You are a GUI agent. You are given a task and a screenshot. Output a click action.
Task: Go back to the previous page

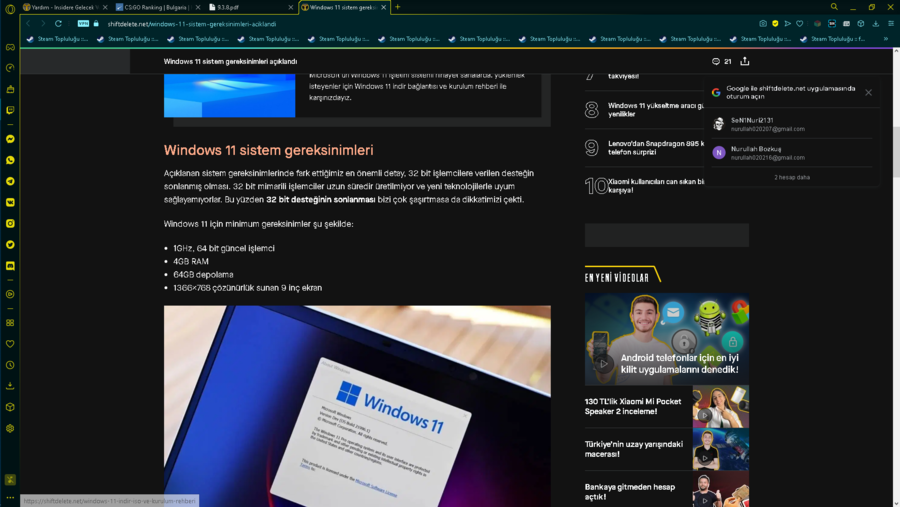[x=28, y=24]
